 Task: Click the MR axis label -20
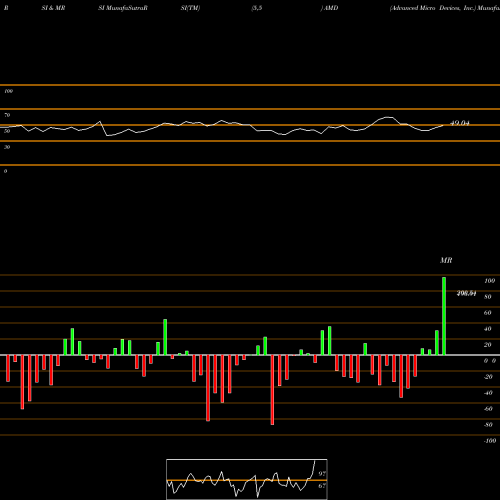(x=488, y=377)
